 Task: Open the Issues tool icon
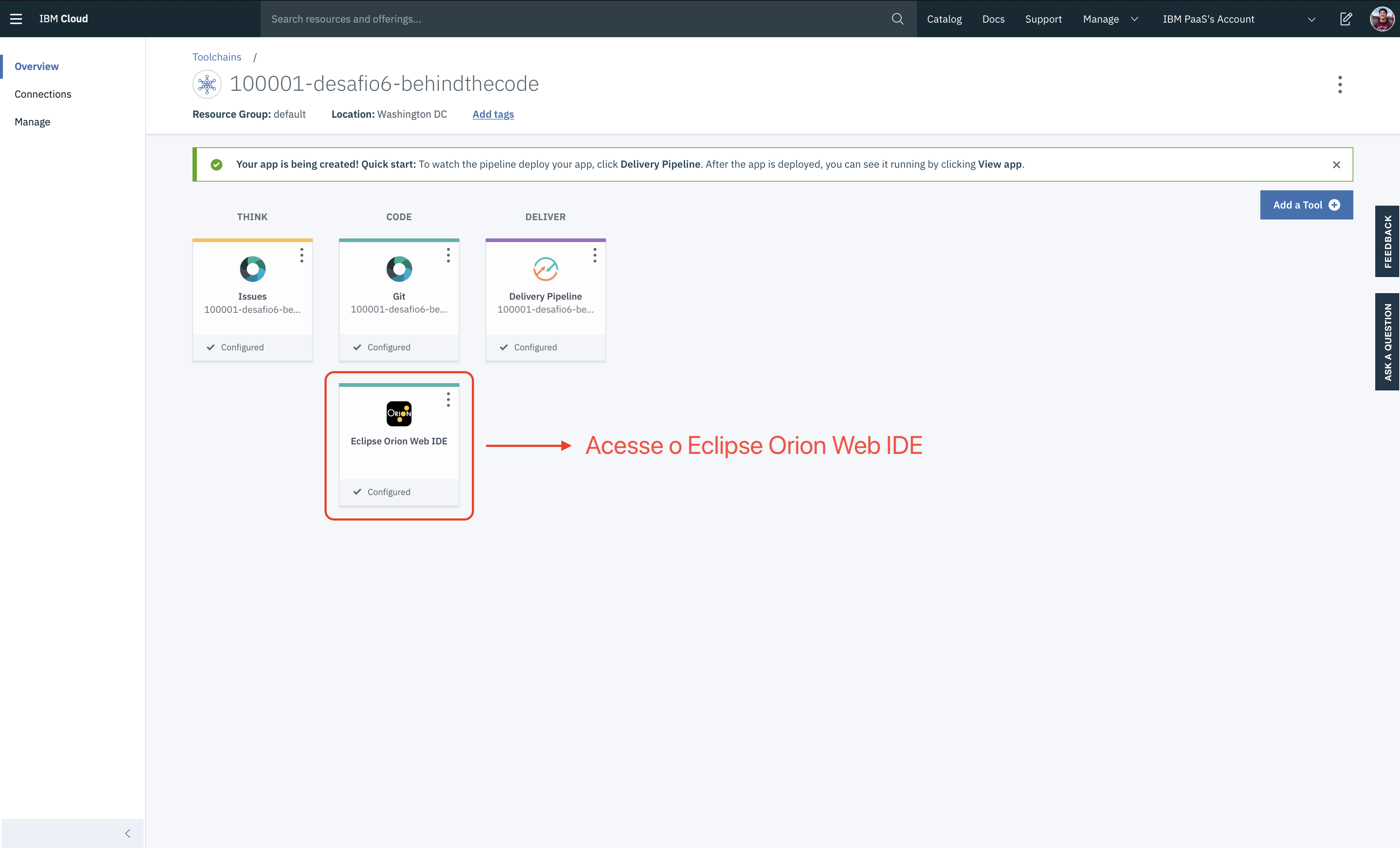[252, 269]
